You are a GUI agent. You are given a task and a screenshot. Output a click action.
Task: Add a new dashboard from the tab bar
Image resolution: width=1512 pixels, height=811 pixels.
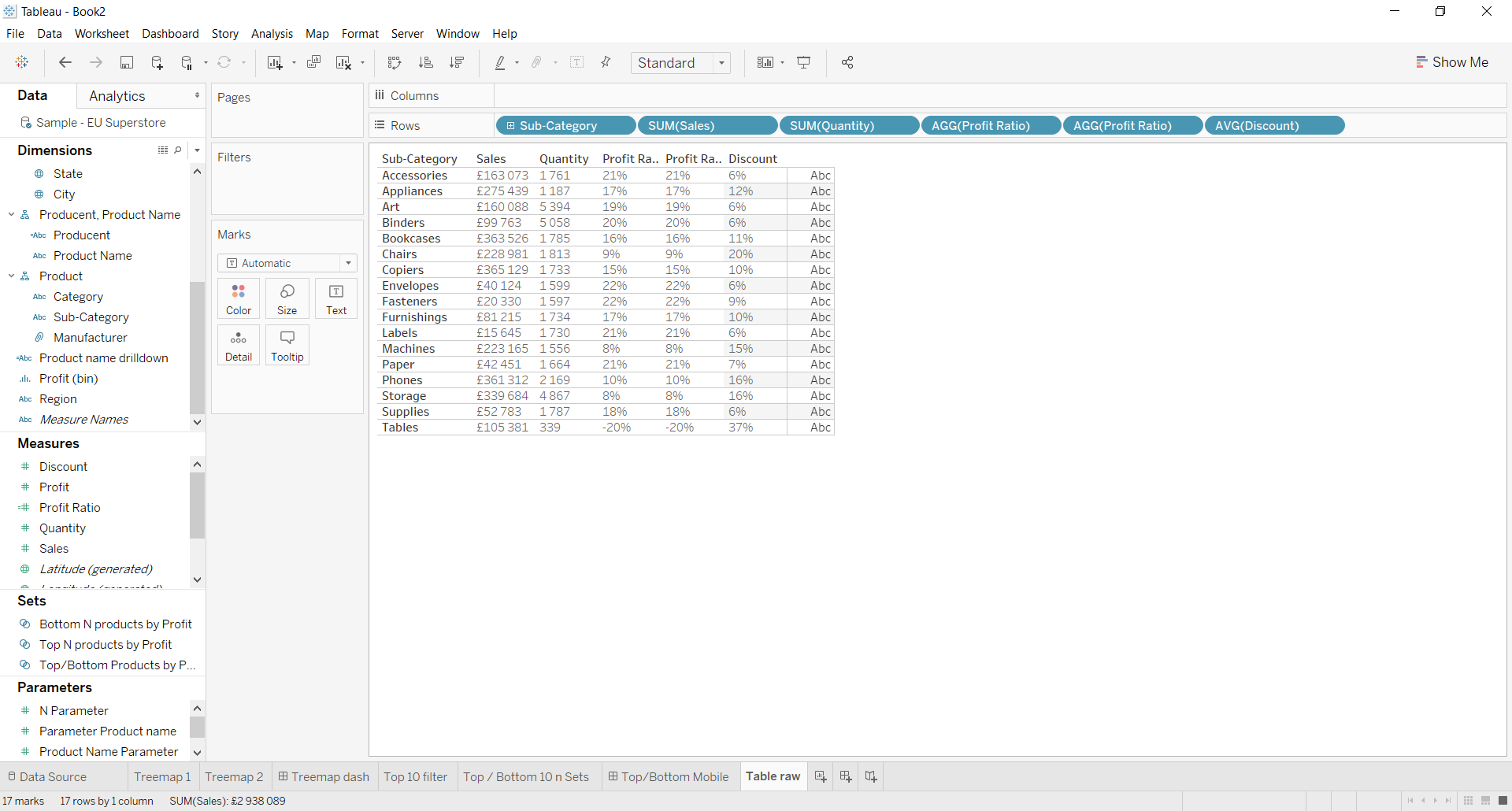(845, 777)
